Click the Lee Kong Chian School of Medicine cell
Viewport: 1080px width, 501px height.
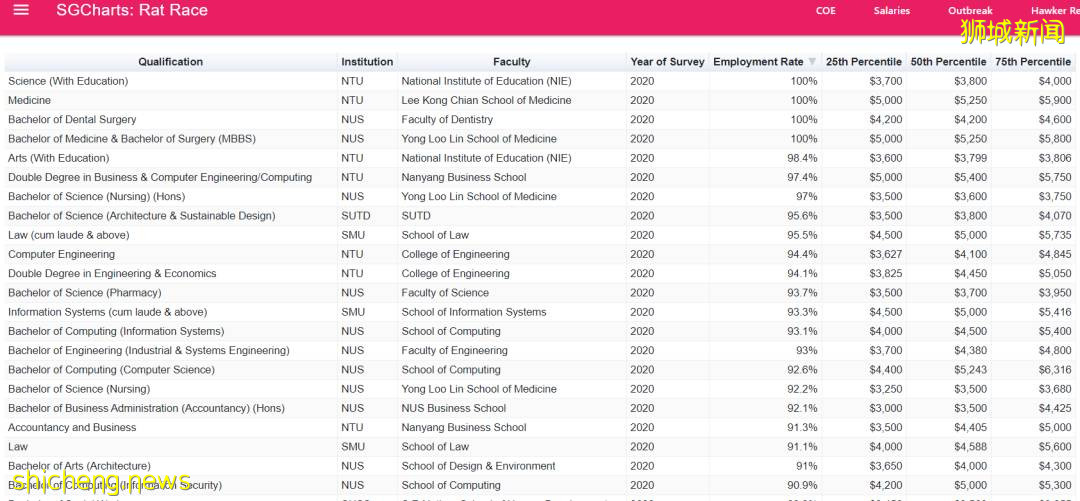point(486,100)
